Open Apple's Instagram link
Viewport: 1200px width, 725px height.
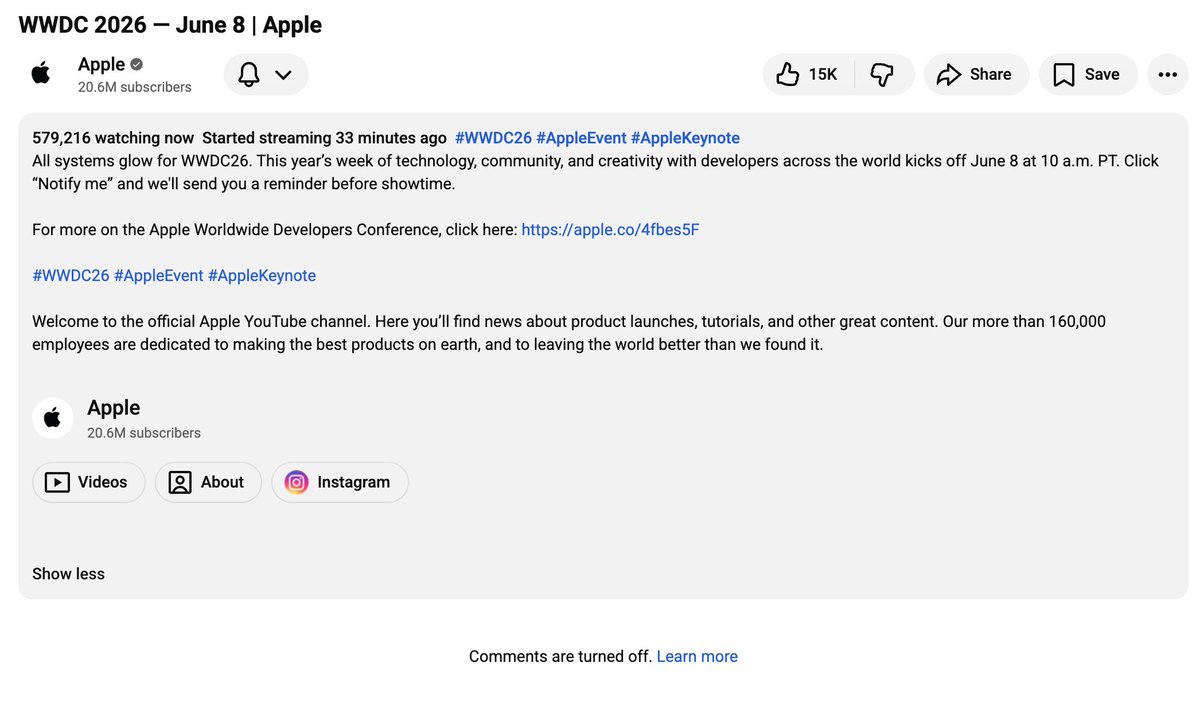point(340,482)
